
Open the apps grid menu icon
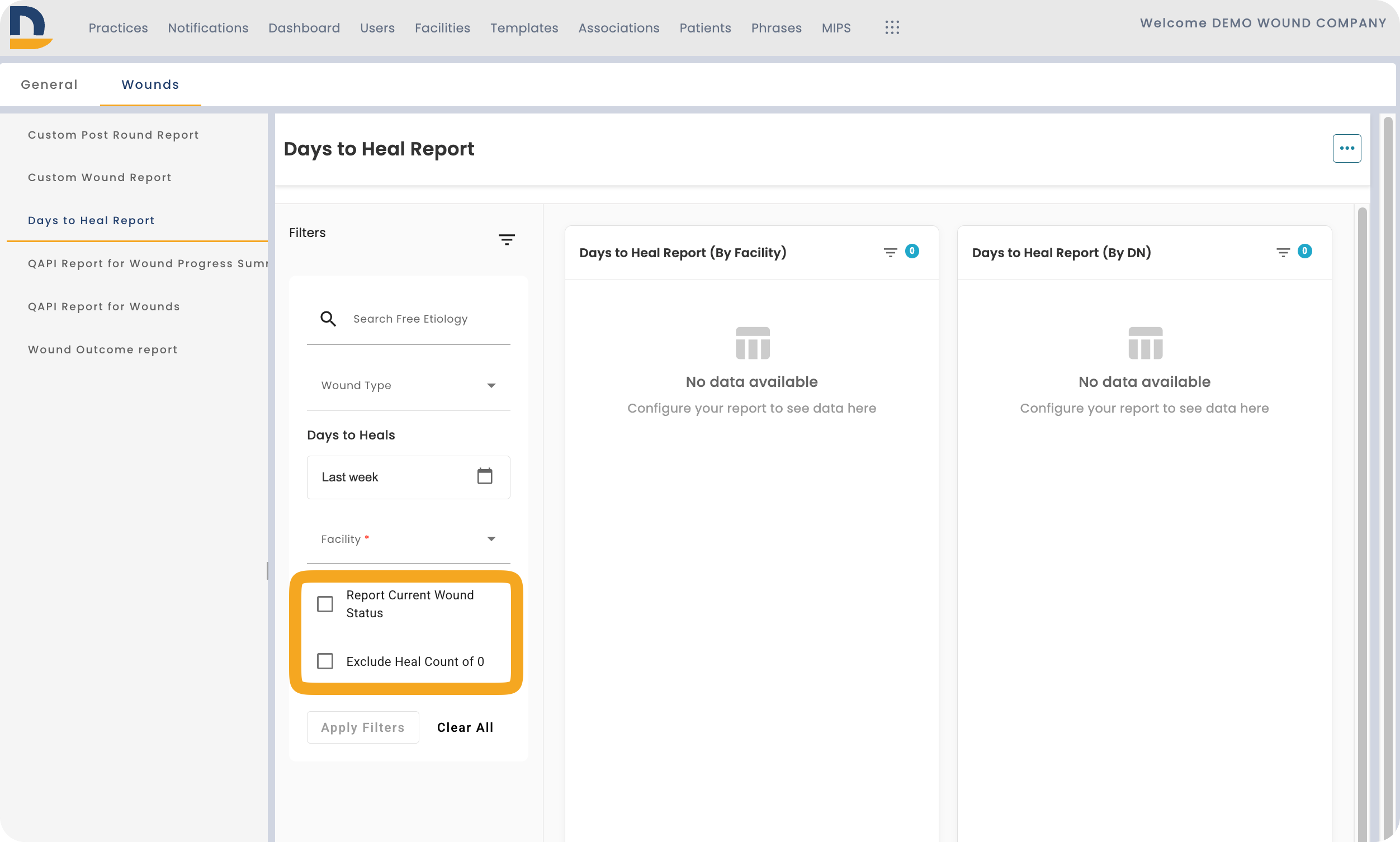(892, 27)
